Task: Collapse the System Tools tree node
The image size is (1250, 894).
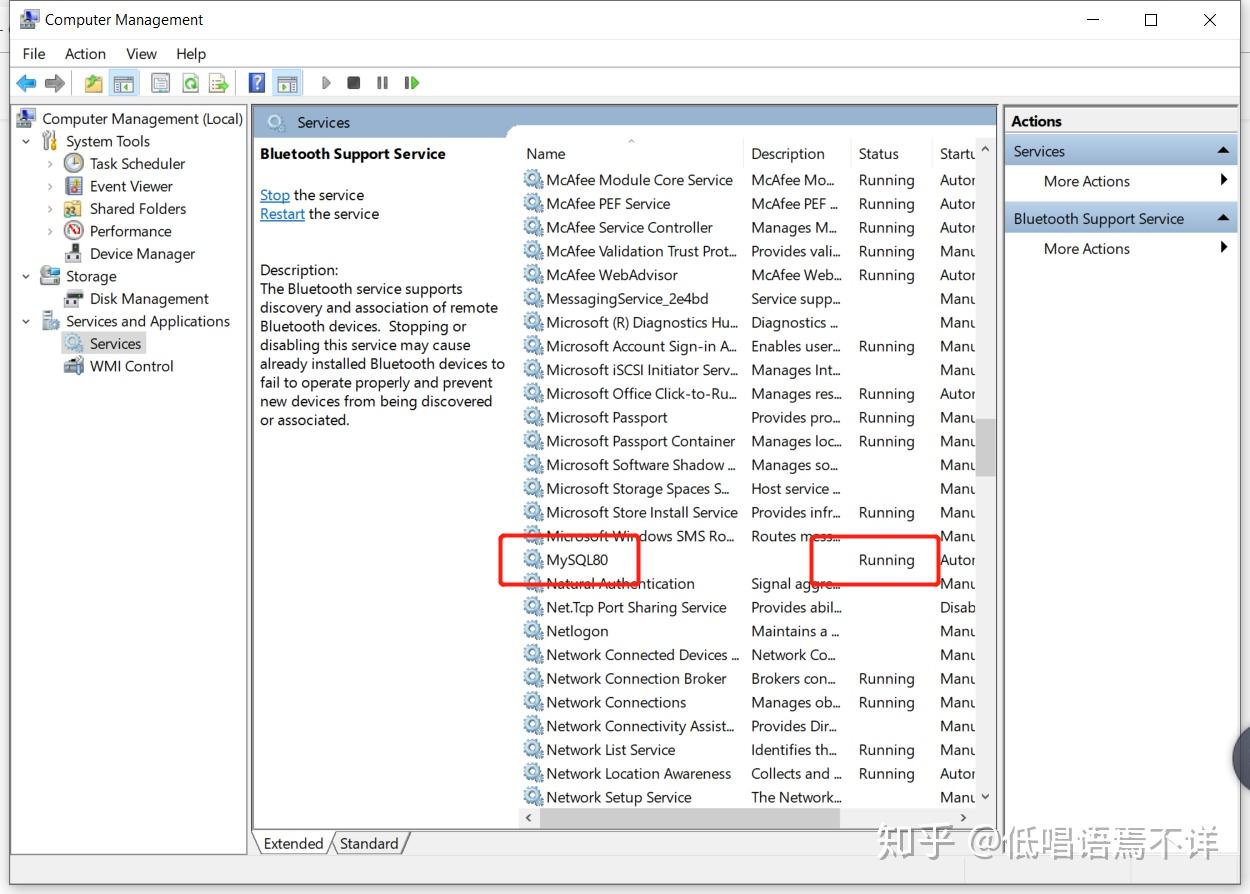Action: pos(26,141)
